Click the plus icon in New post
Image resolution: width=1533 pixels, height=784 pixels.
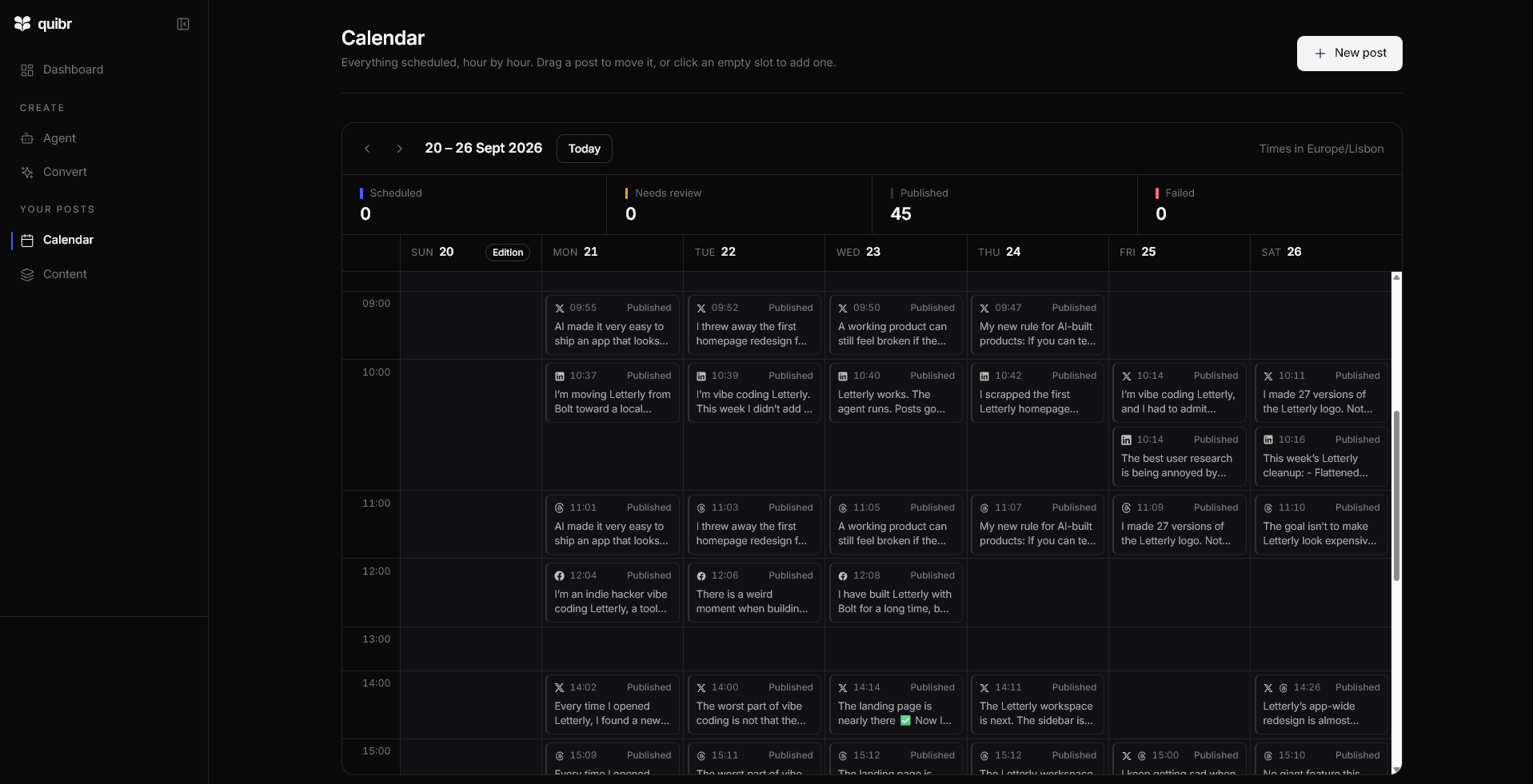click(x=1320, y=54)
